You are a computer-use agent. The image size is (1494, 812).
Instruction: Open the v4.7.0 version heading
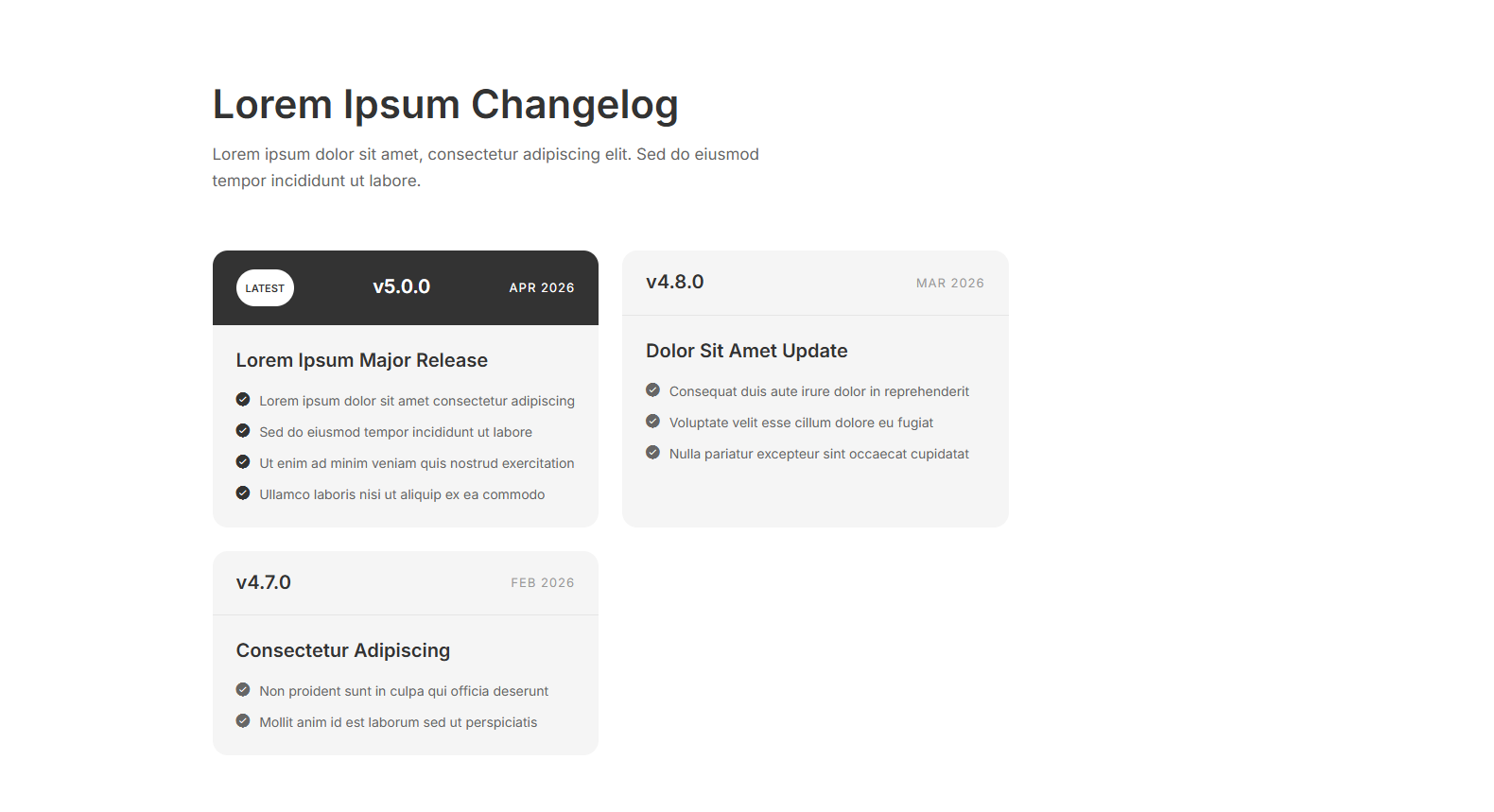[x=264, y=582]
